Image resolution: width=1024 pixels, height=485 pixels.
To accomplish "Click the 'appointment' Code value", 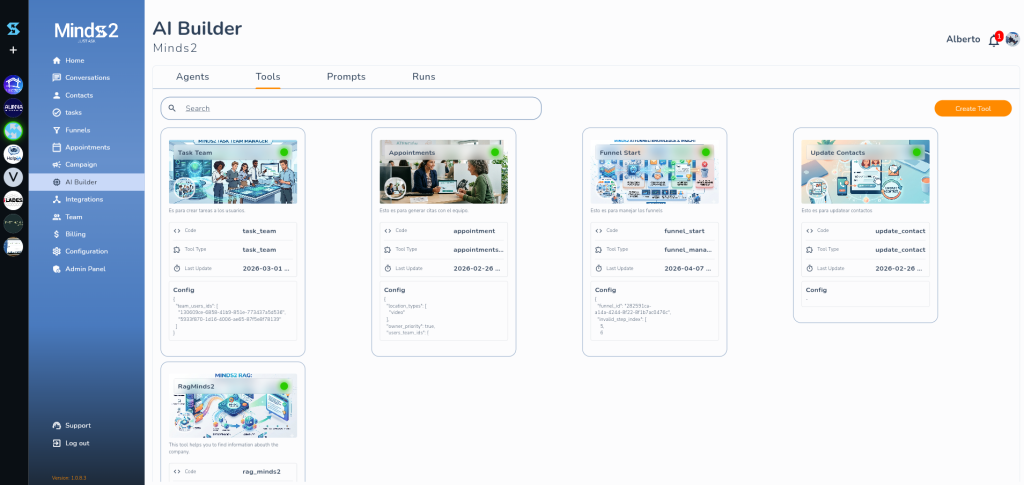I will pyautogui.click(x=474, y=231).
